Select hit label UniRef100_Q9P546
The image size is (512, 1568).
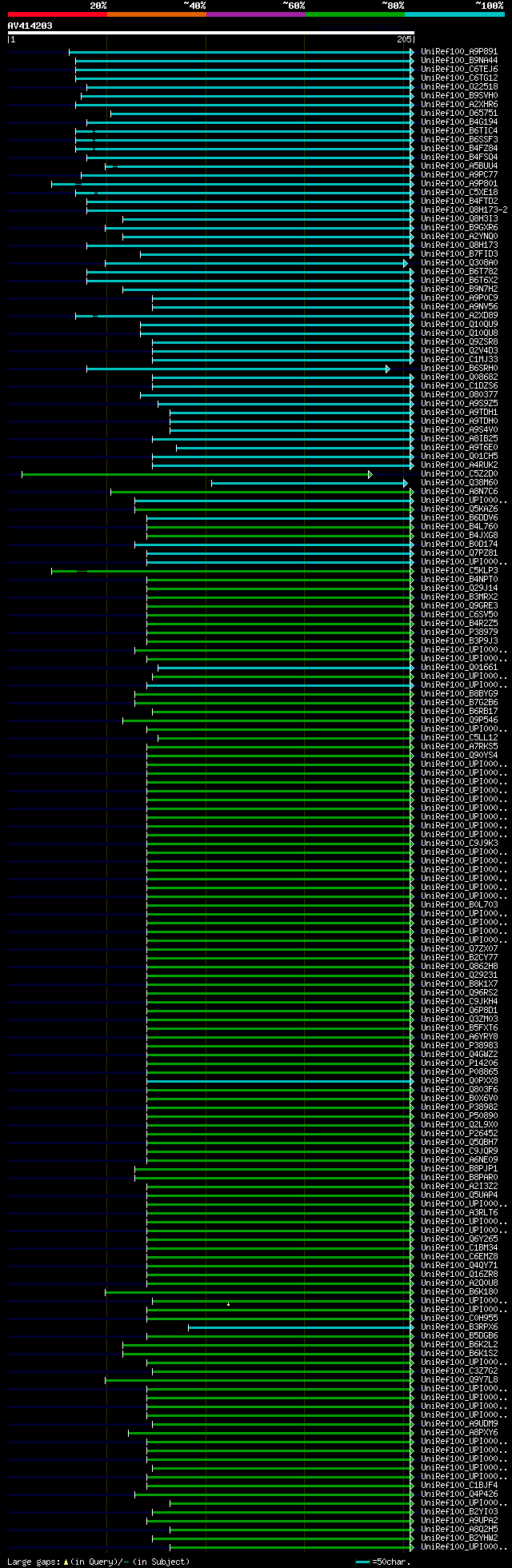459,720
